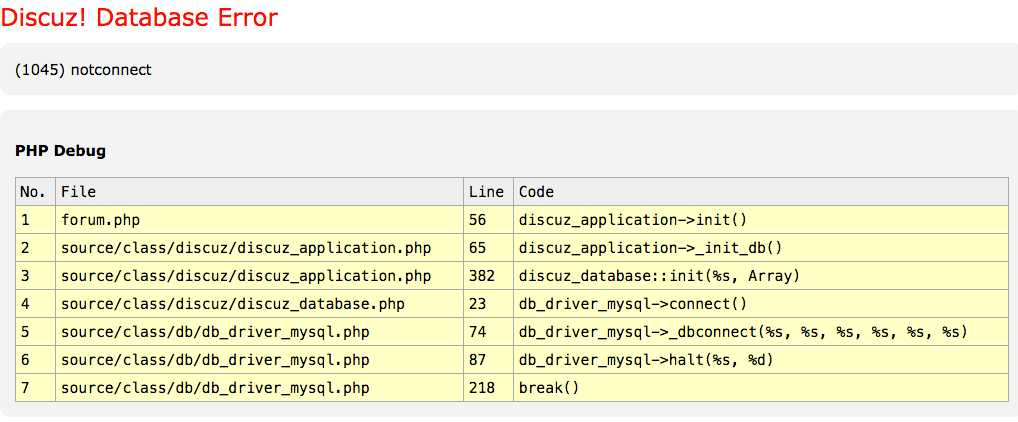Click row number 4 cell
The height and width of the screenshot is (422, 1018).
[35, 304]
